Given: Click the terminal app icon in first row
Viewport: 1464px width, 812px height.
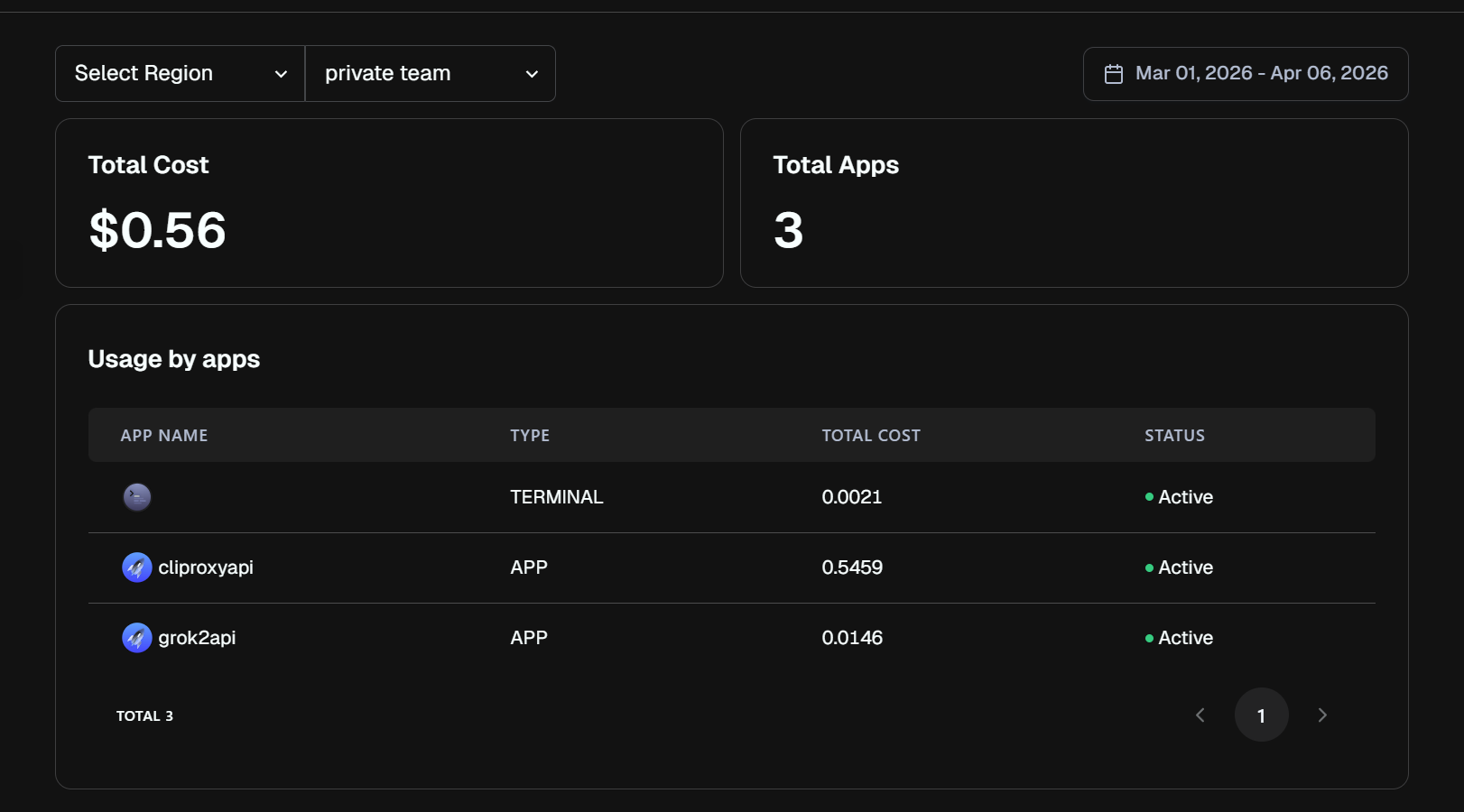Looking at the screenshot, I should pyautogui.click(x=137, y=497).
